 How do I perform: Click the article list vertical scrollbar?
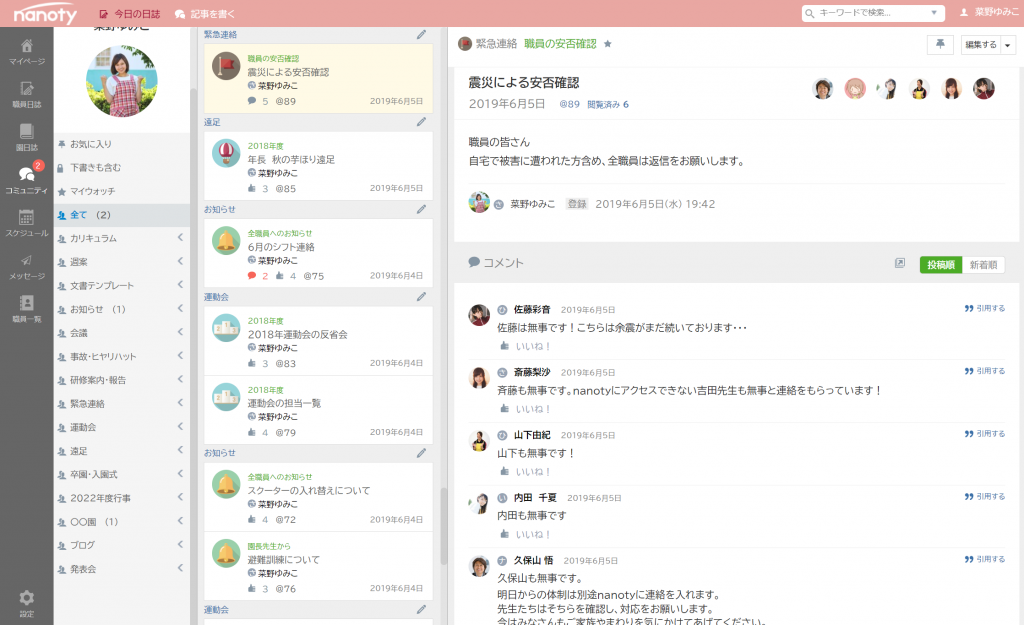[x=444, y=525]
